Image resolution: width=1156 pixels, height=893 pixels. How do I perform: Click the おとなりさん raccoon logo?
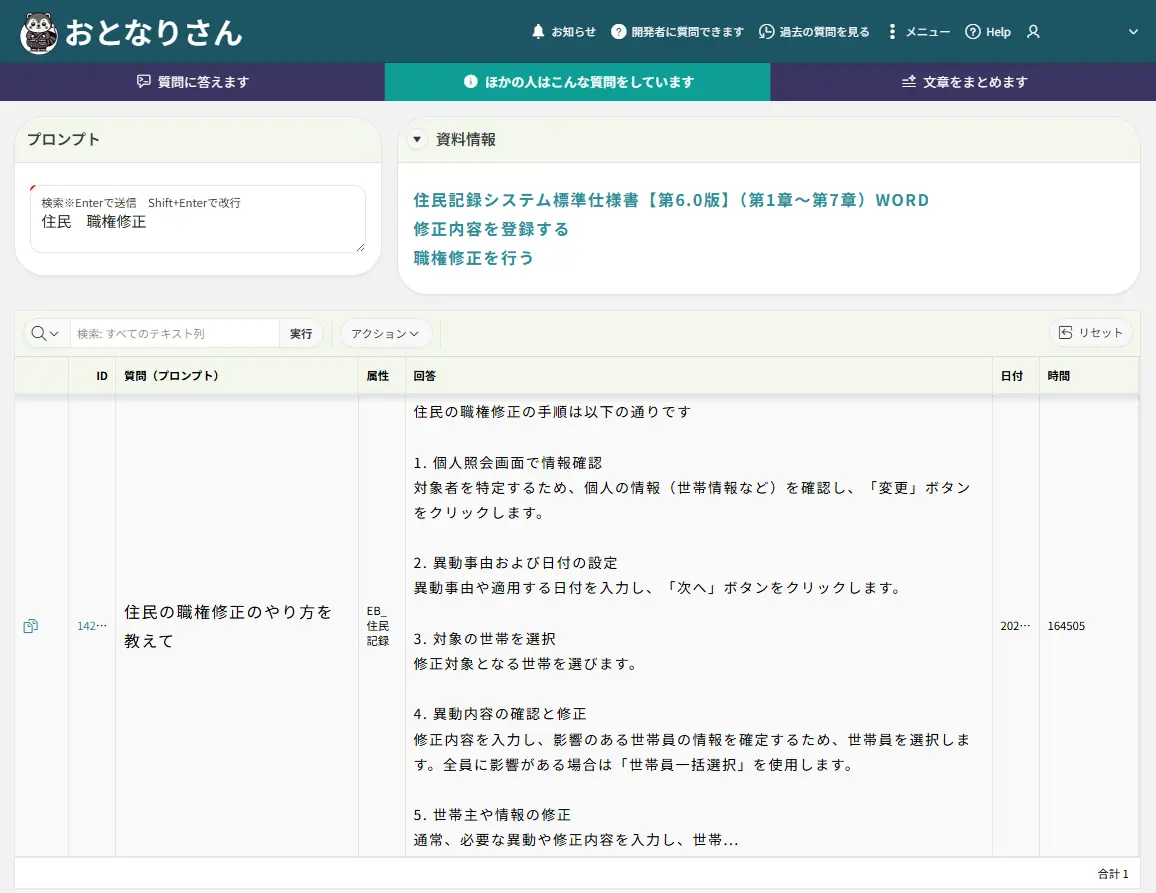pos(39,32)
